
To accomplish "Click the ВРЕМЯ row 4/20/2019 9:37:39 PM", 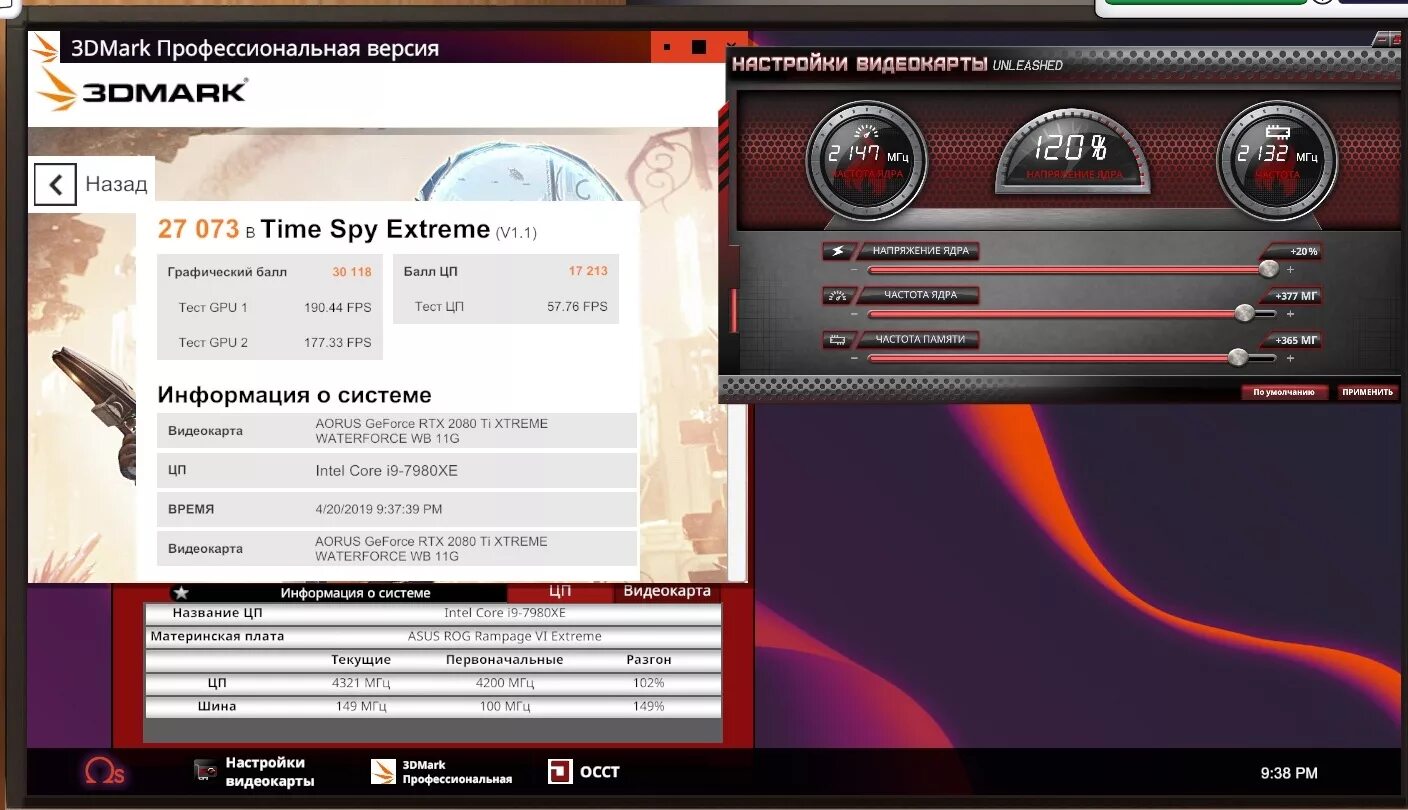I will coord(397,509).
